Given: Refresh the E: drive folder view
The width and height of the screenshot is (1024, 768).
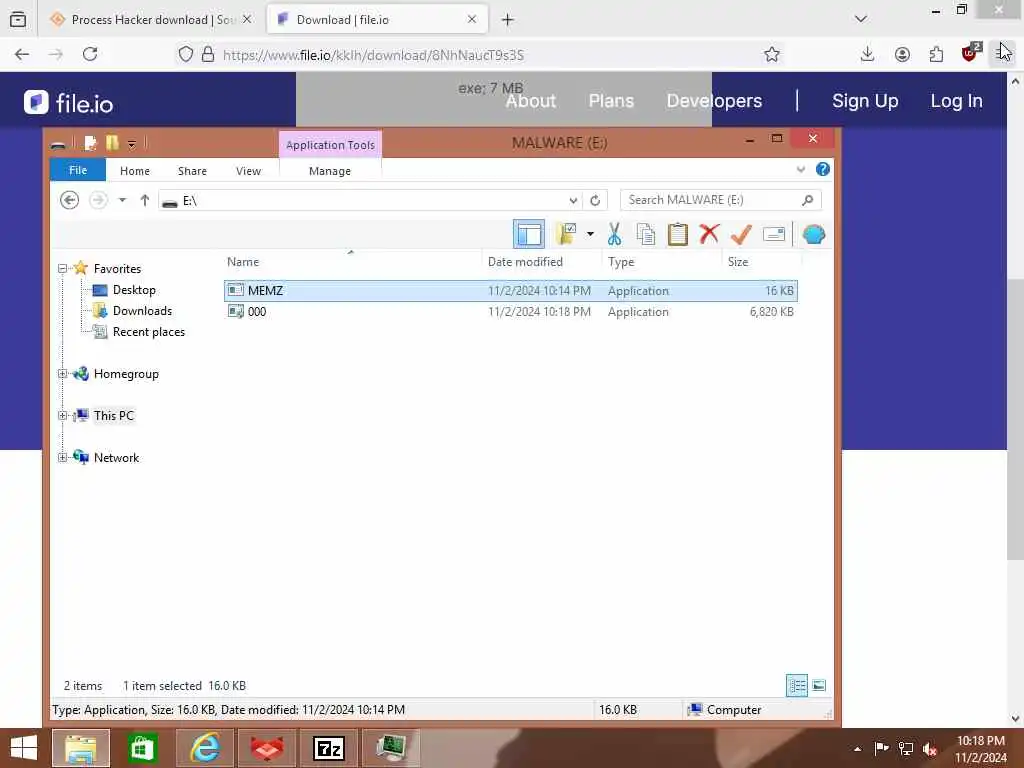Looking at the screenshot, I should 594,200.
